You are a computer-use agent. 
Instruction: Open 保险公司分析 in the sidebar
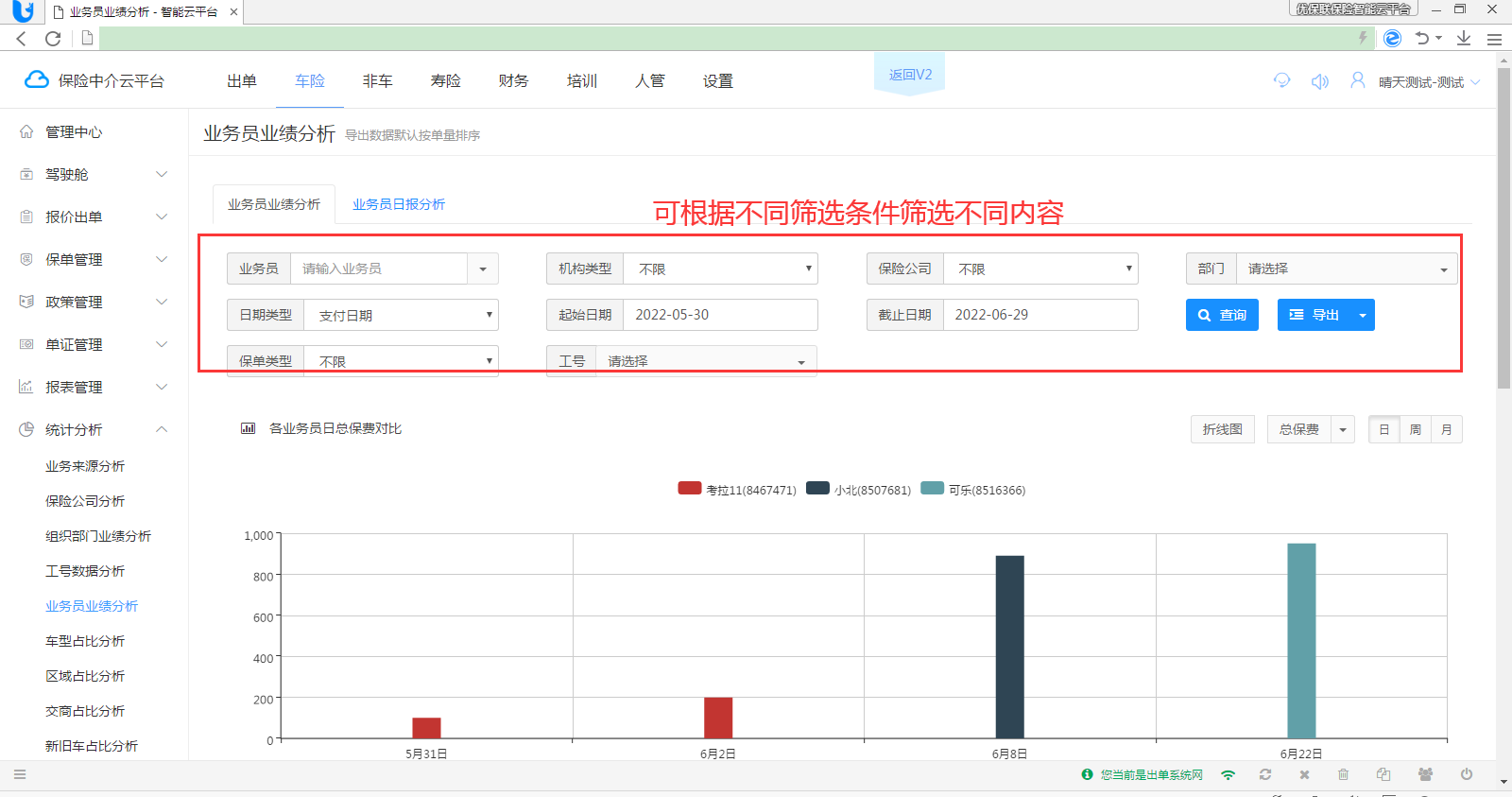(85, 501)
